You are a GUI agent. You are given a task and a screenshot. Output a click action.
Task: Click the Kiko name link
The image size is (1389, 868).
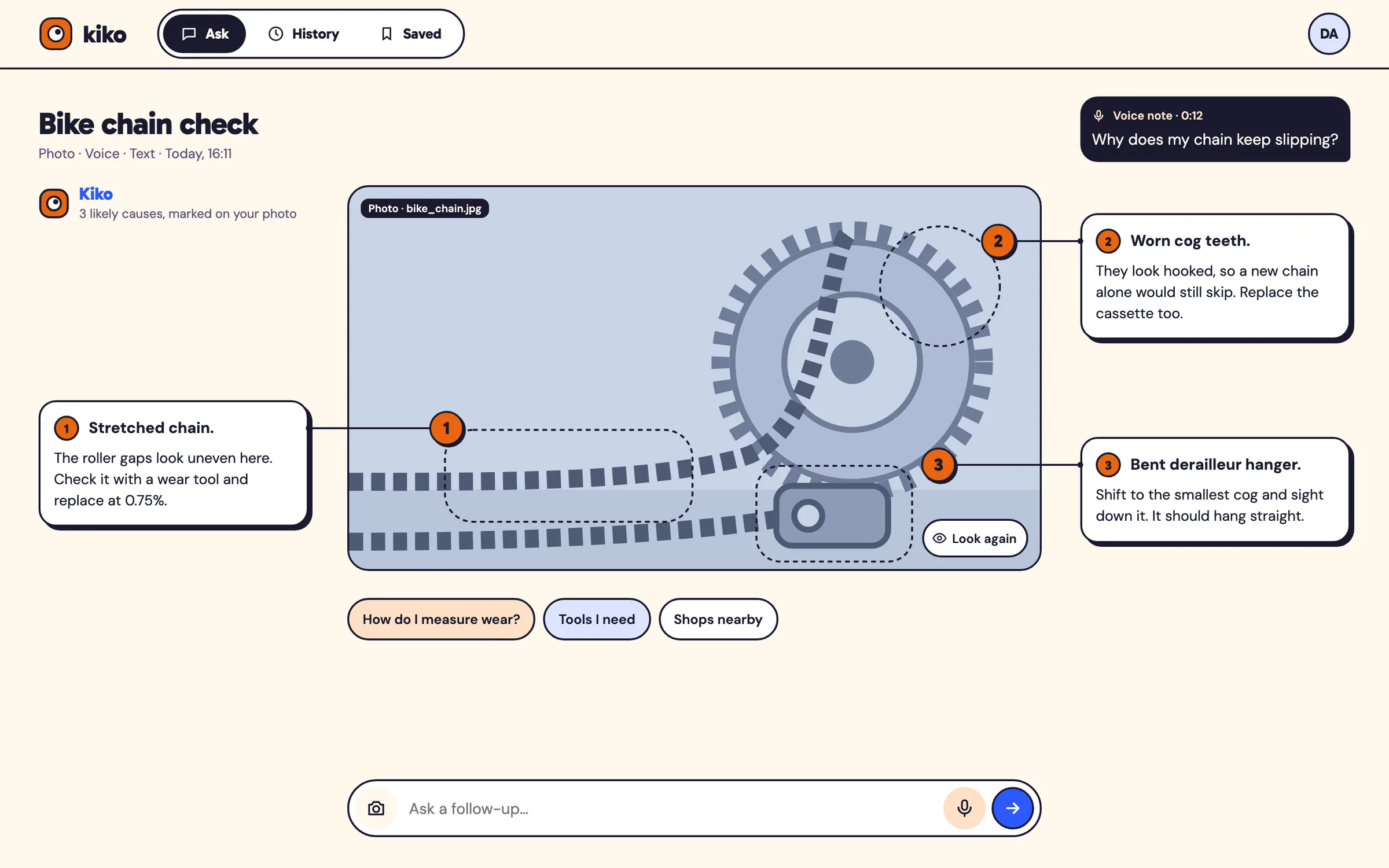pos(95,194)
